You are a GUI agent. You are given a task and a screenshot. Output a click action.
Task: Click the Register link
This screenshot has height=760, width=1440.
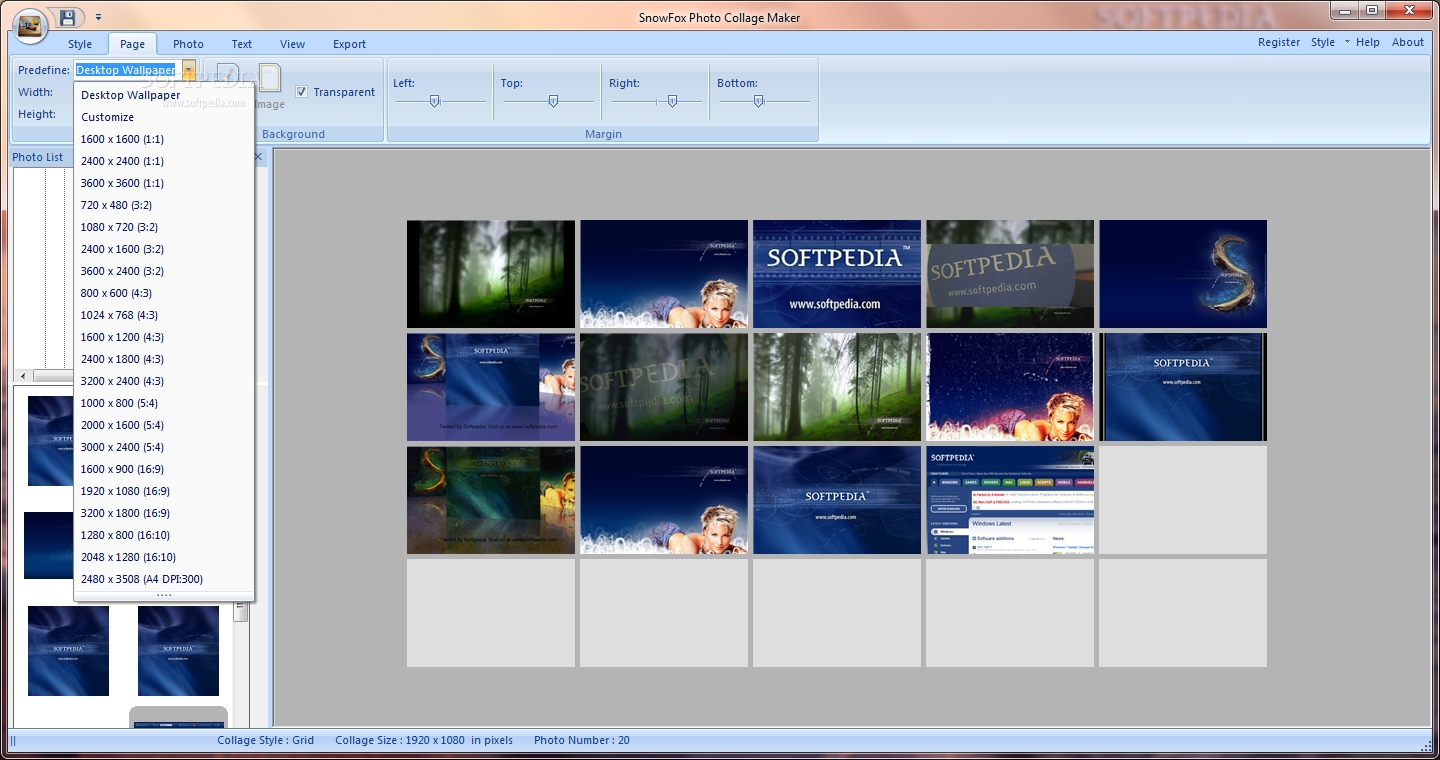tap(1279, 42)
